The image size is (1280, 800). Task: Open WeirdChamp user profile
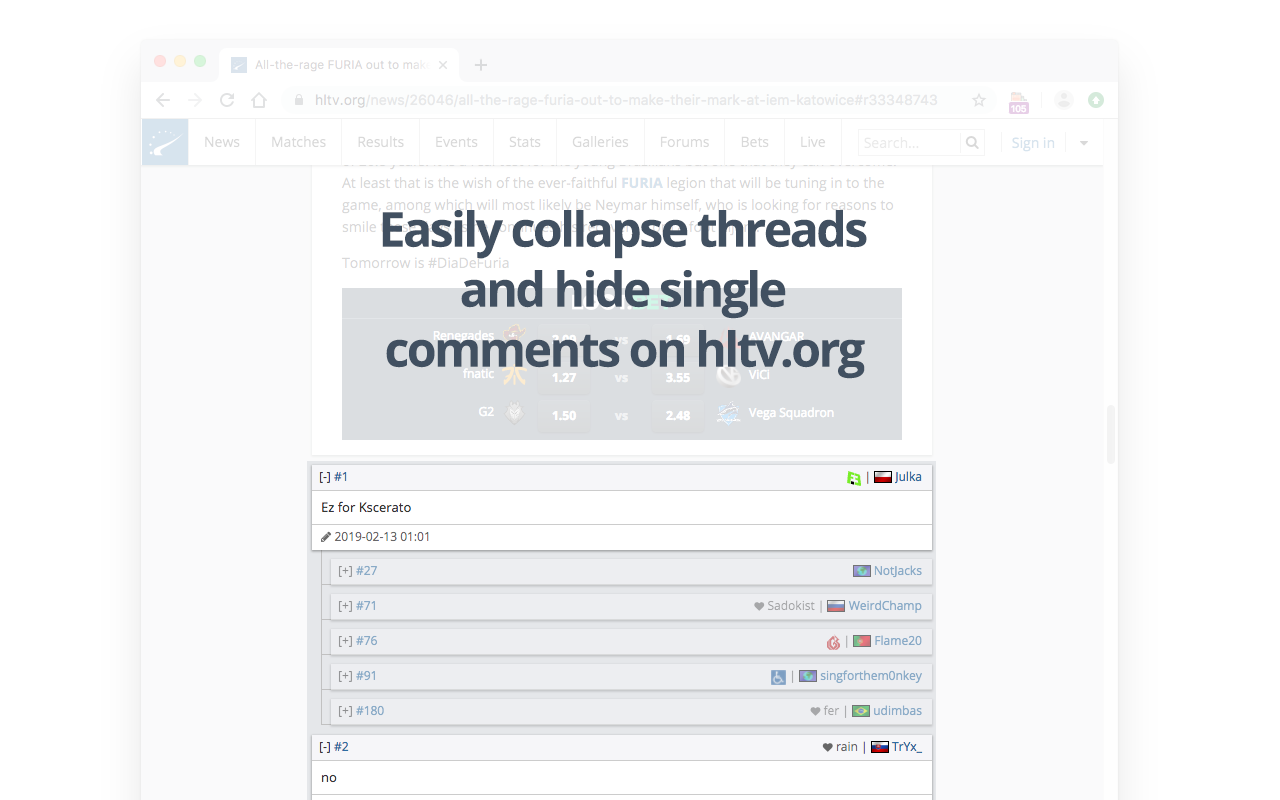[885, 606]
